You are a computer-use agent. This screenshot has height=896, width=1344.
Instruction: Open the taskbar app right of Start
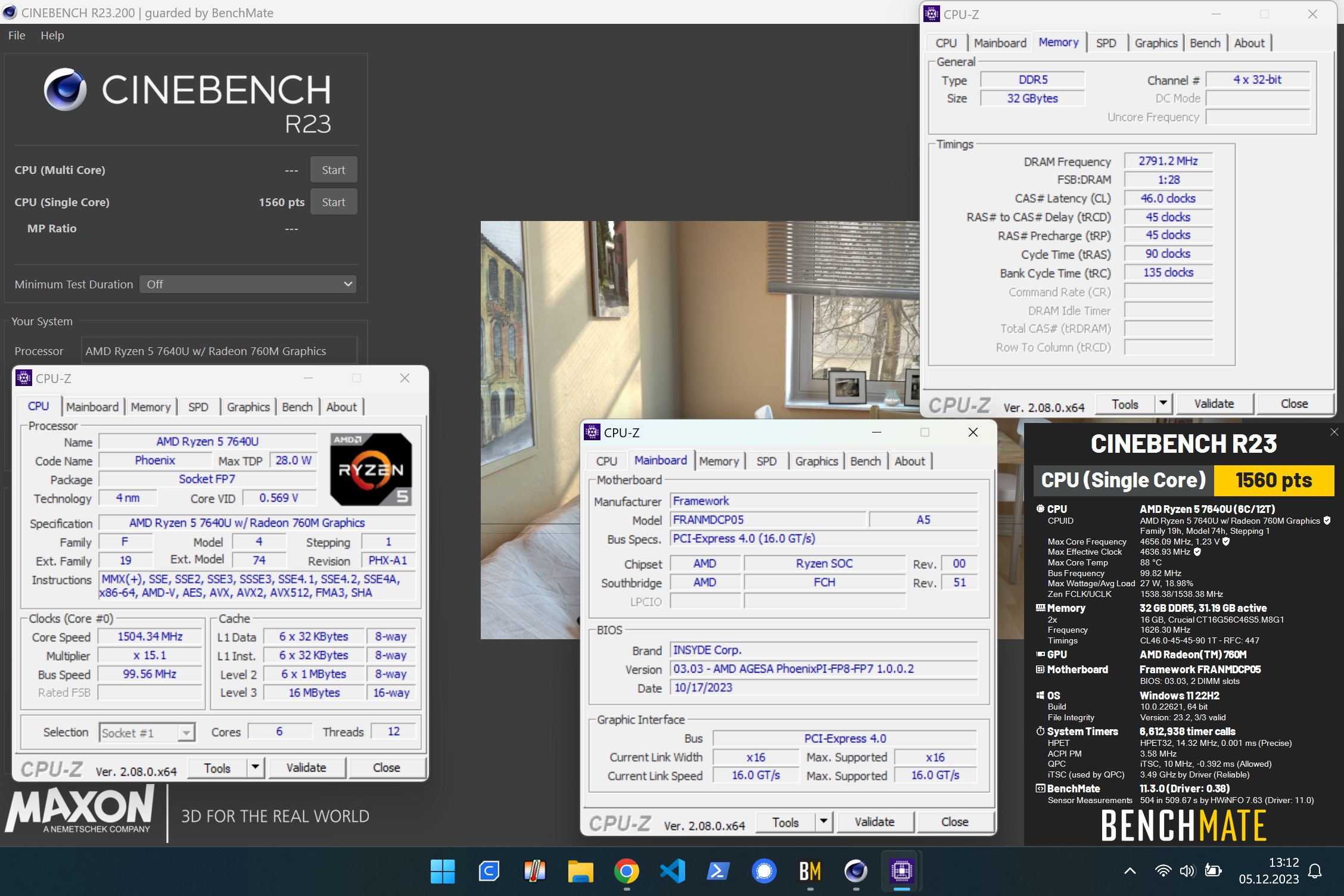[x=489, y=871]
